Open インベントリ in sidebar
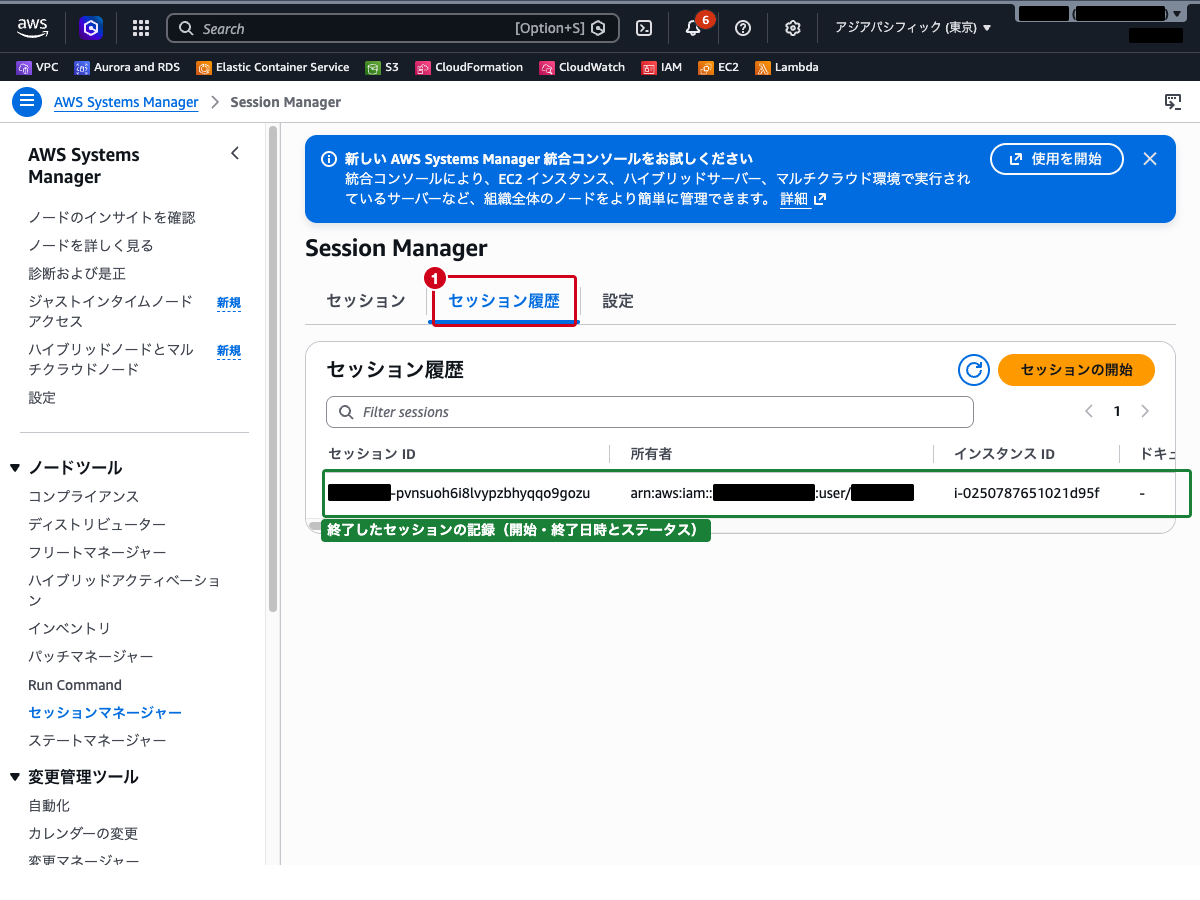Image resolution: width=1200 pixels, height=900 pixels. coord(70,629)
